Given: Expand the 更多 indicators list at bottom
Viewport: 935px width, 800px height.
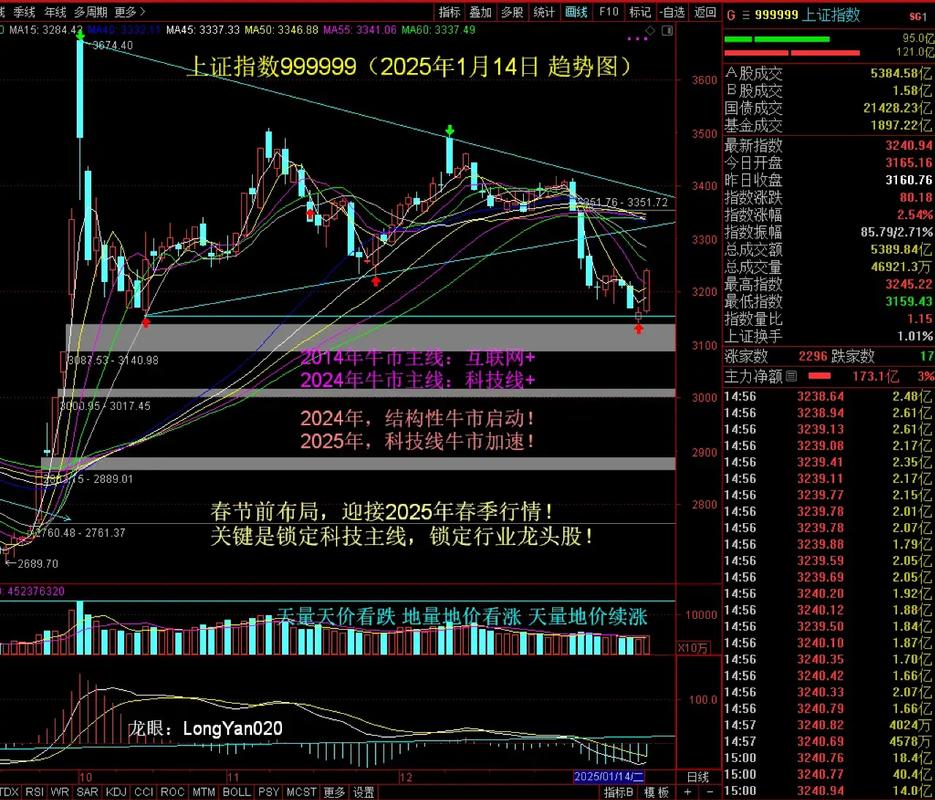Looking at the screenshot, I should [x=334, y=792].
